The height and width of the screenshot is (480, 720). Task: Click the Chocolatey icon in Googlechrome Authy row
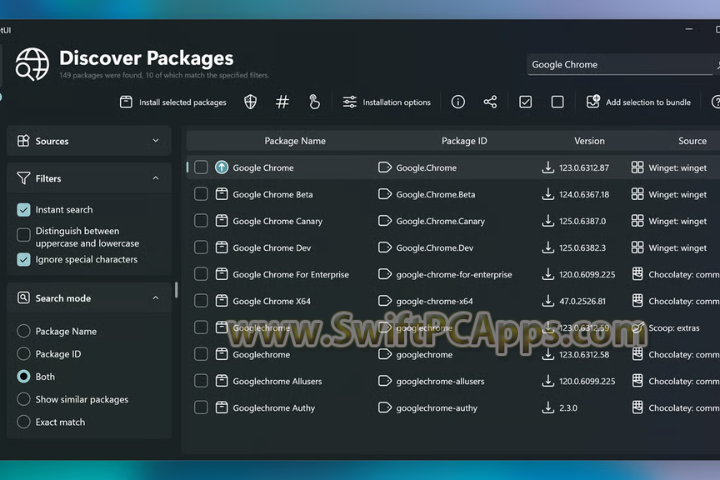point(637,407)
